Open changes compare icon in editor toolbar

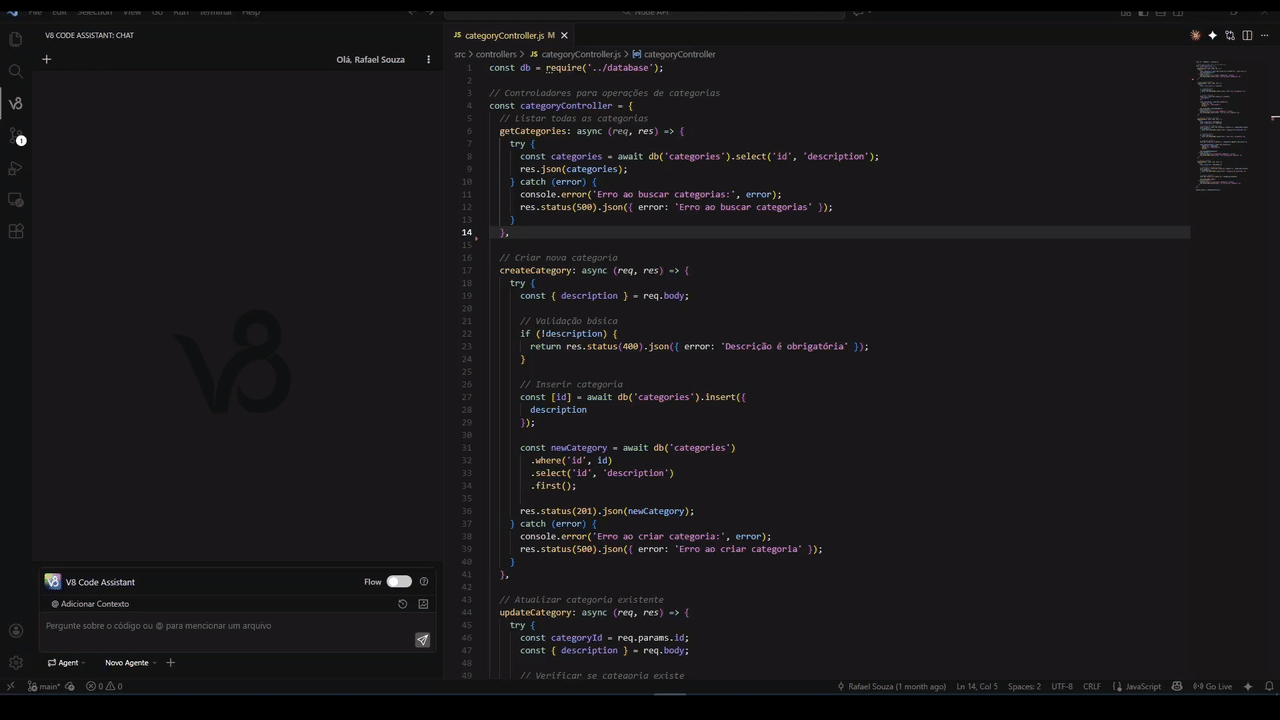click(1230, 35)
